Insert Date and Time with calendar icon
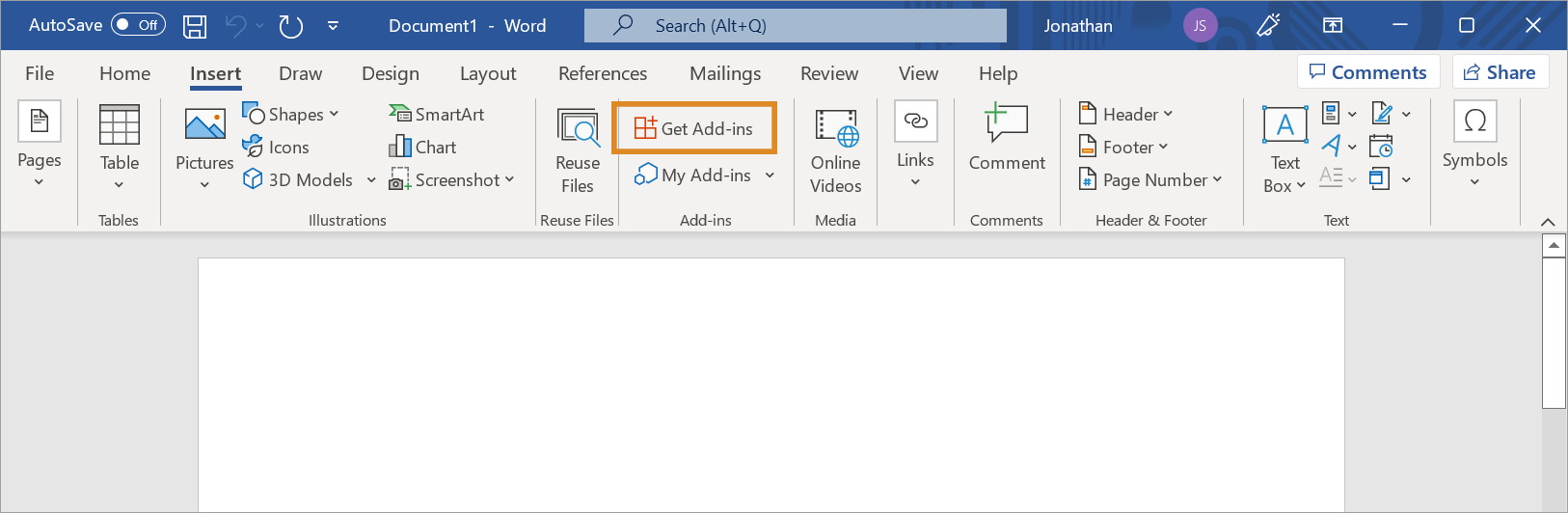 (x=1381, y=147)
